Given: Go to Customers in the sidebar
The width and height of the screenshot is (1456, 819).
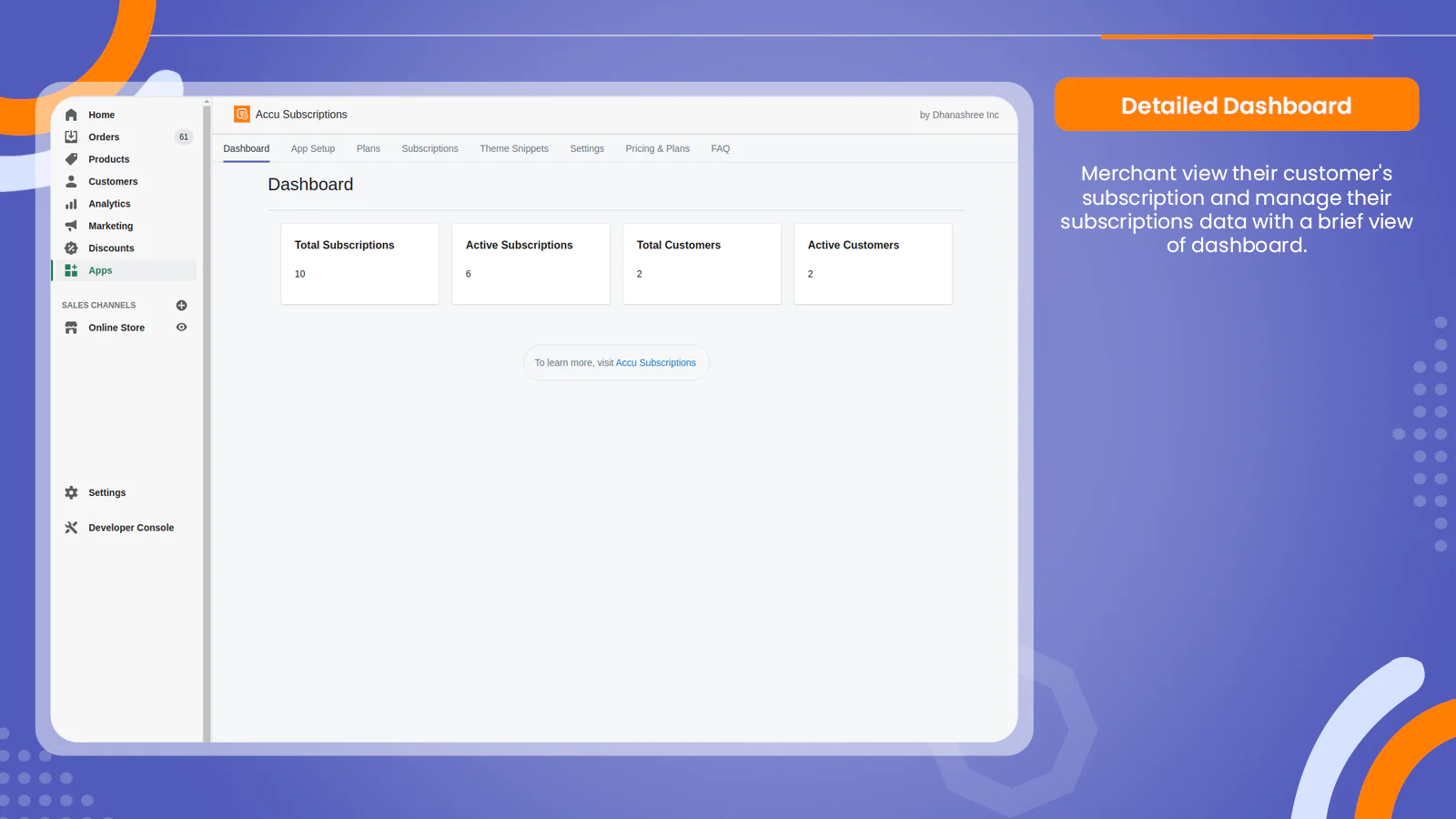Looking at the screenshot, I should click(113, 182).
